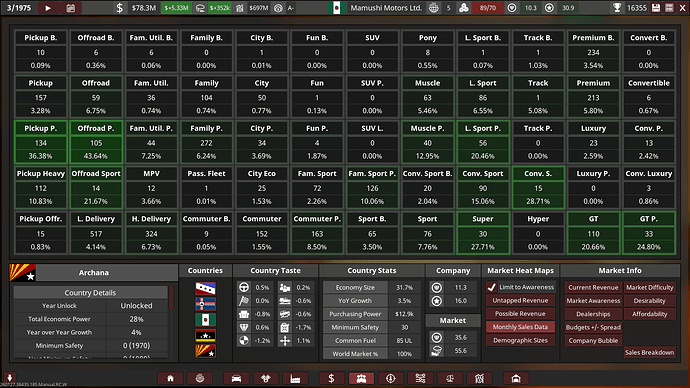The width and height of the screenshot is (690, 388).
Task: Select the green-white-red country flag
Action: click(x=206, y=320)
